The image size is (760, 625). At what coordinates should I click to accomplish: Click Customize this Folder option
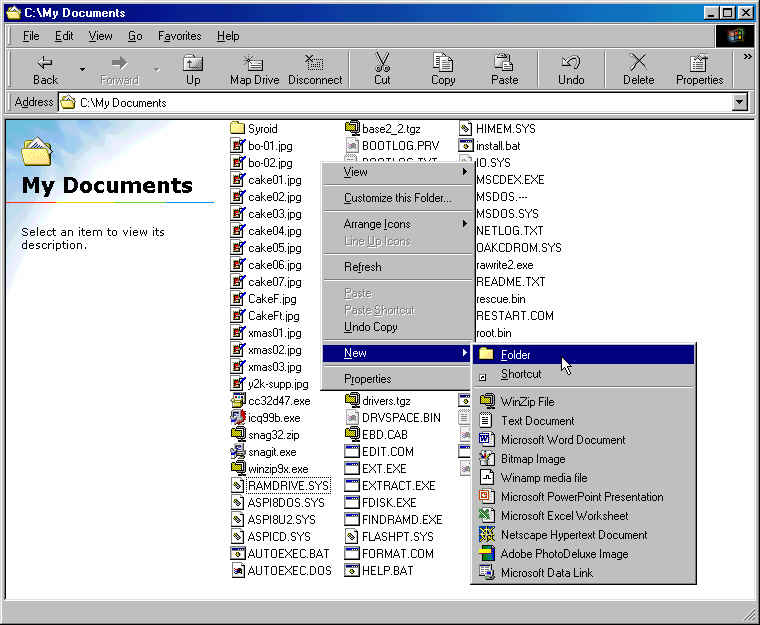tap(397, 198)
